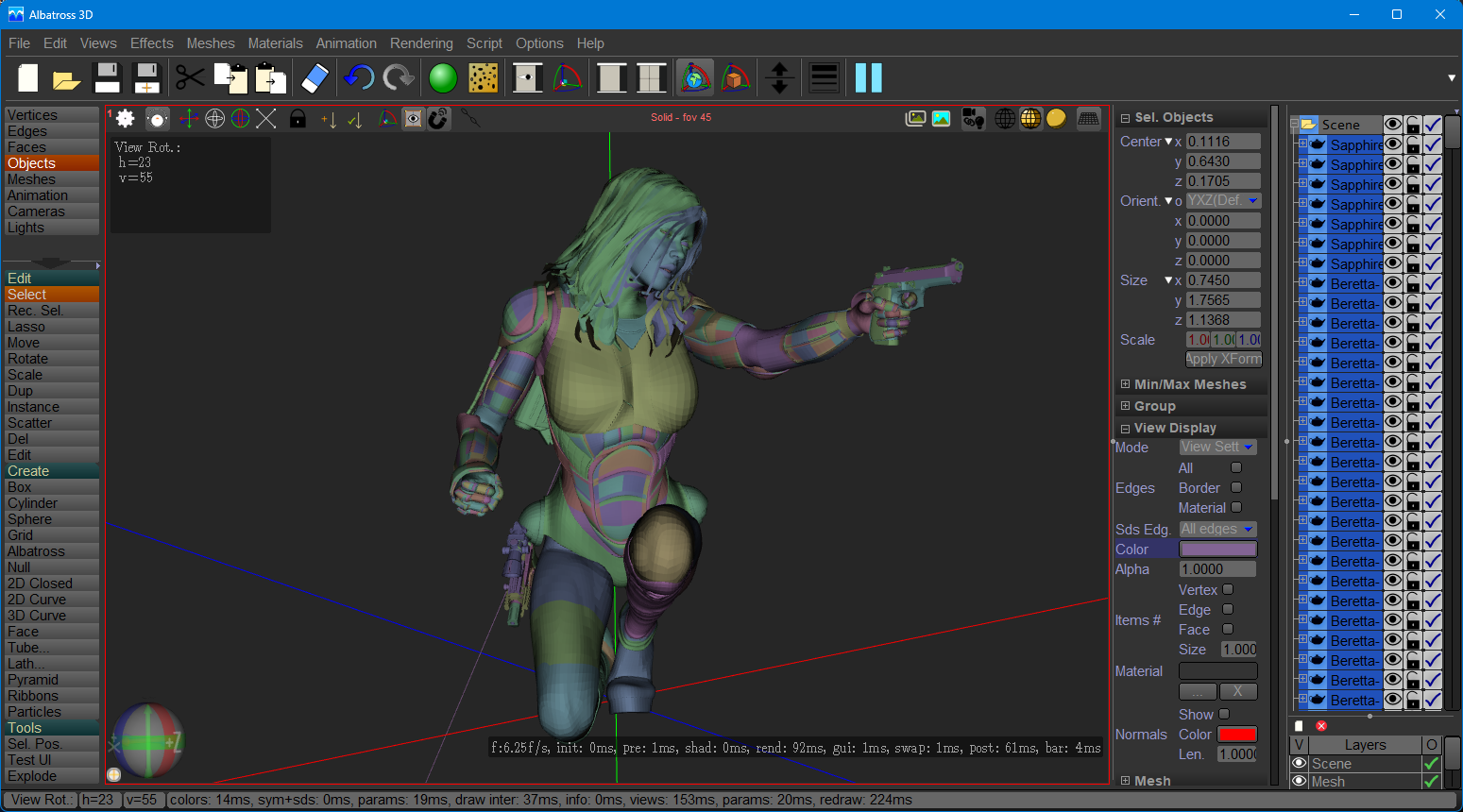Open the All edges Sds dropdown
1463x812 pixels.
pyautogui.click(x=1217, y=529)
